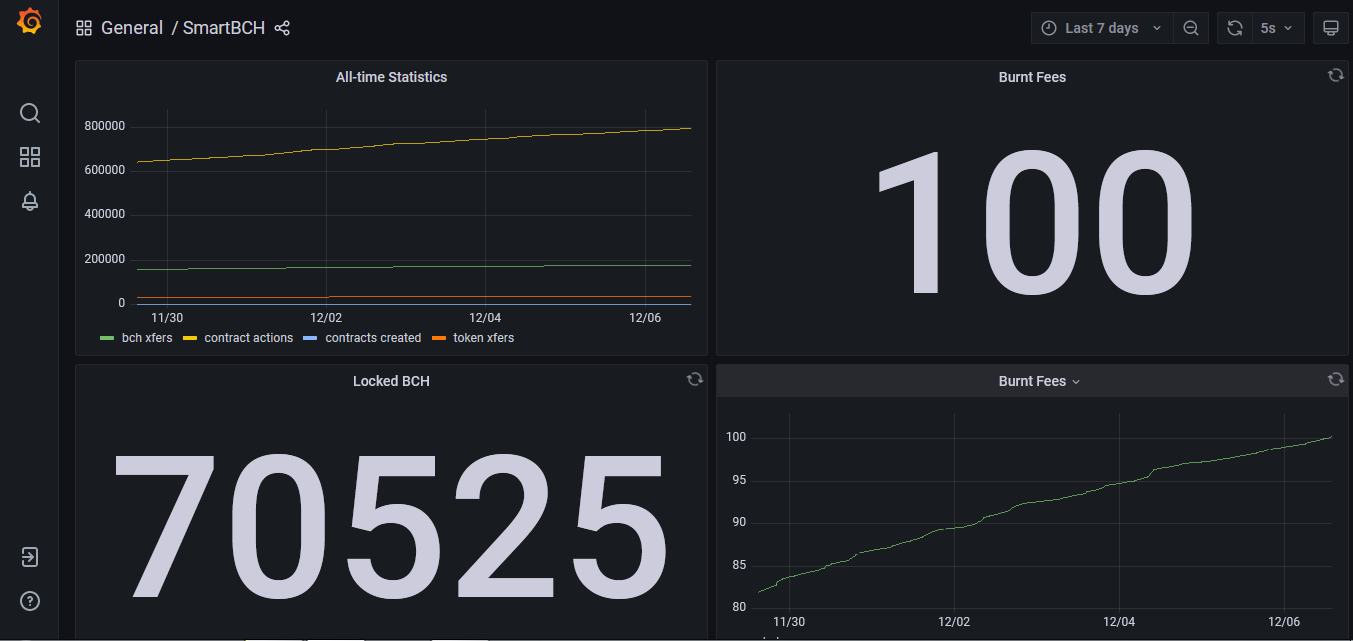Open the Locked BCH panel title
This screenshot has width=1353, height=641.
[391, 381]
